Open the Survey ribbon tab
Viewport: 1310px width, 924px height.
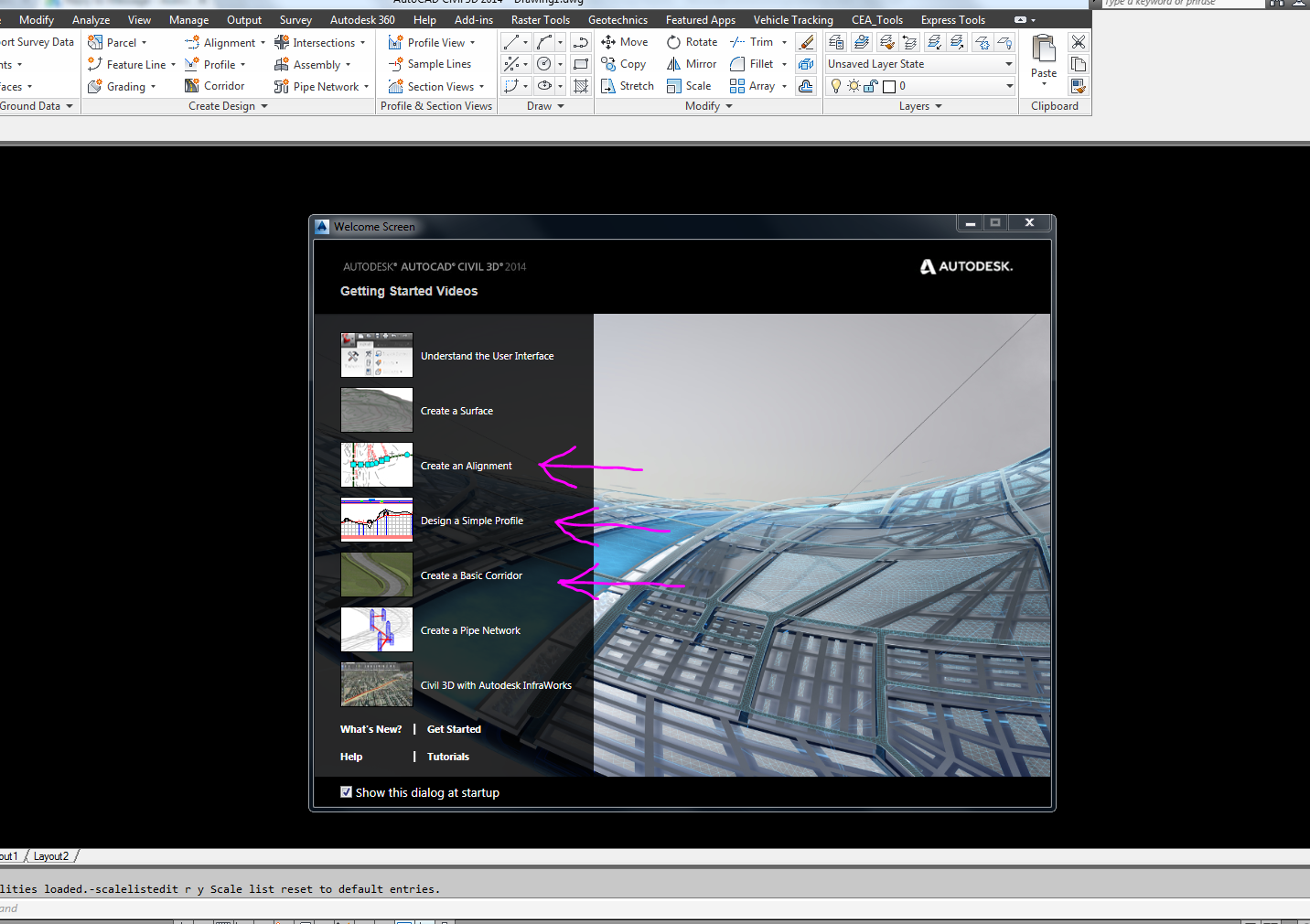295,19
